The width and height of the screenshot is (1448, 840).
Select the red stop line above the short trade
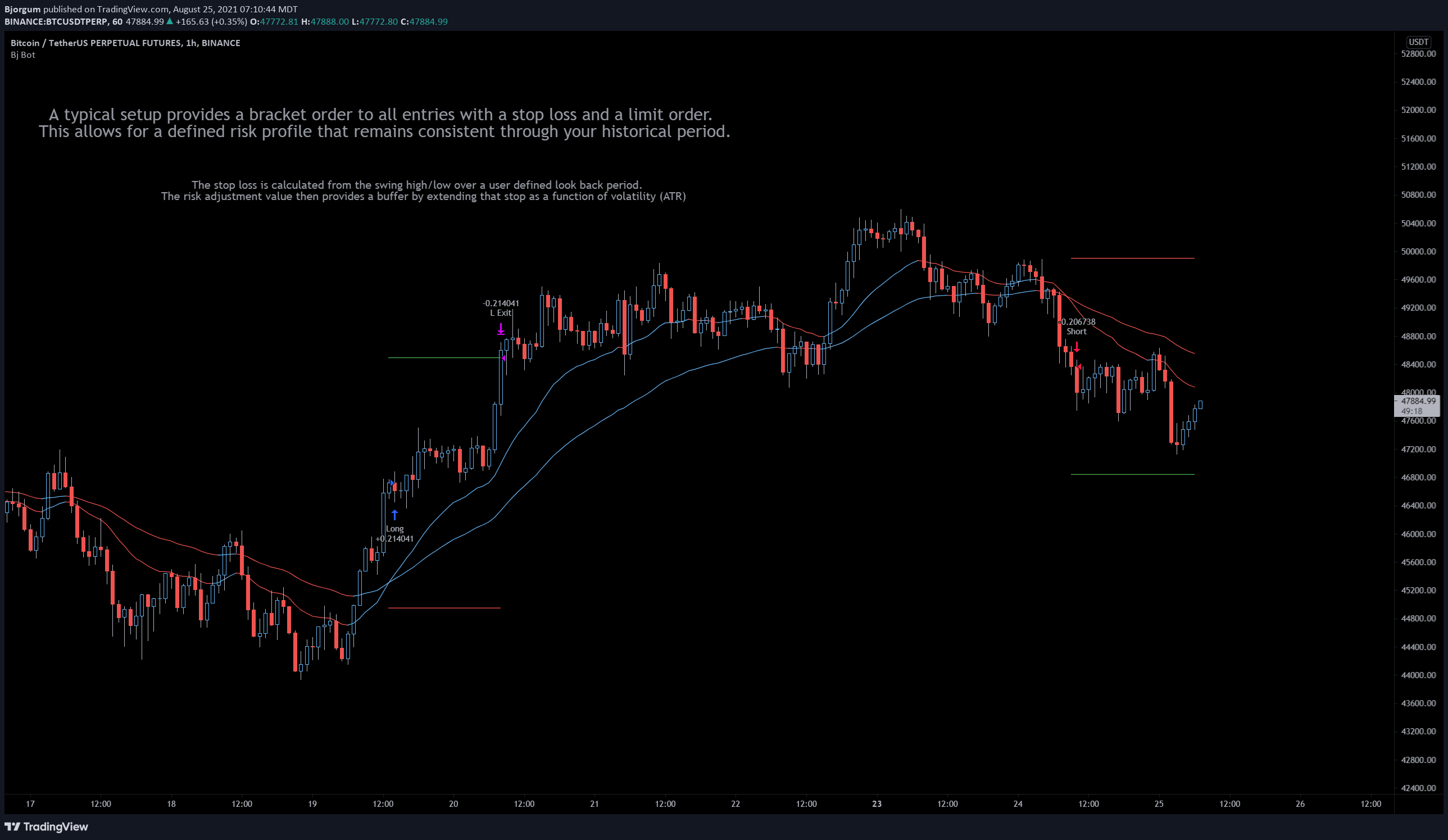(x=1133, y=258)
